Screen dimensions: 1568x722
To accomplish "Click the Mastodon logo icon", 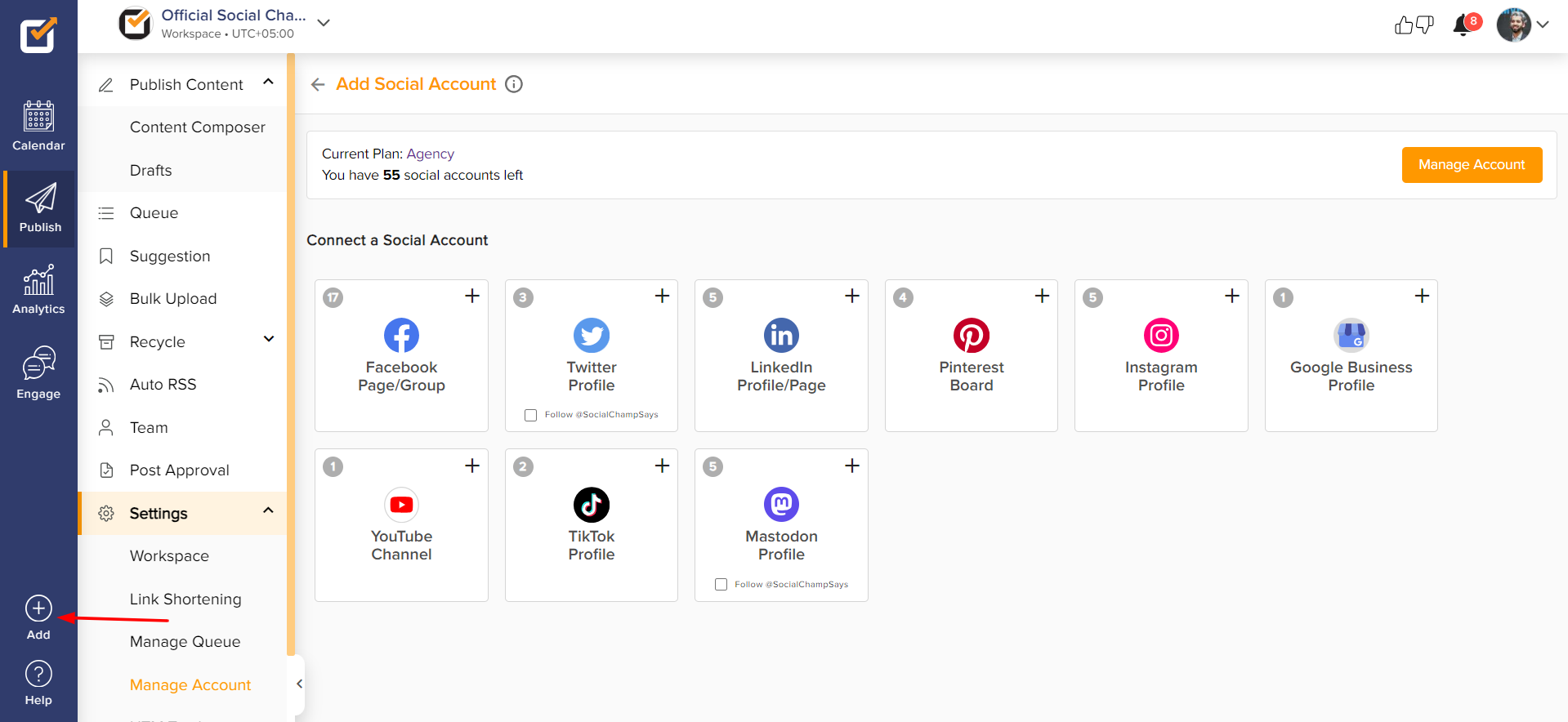I will pyautogui.click(x=781, y=505).
